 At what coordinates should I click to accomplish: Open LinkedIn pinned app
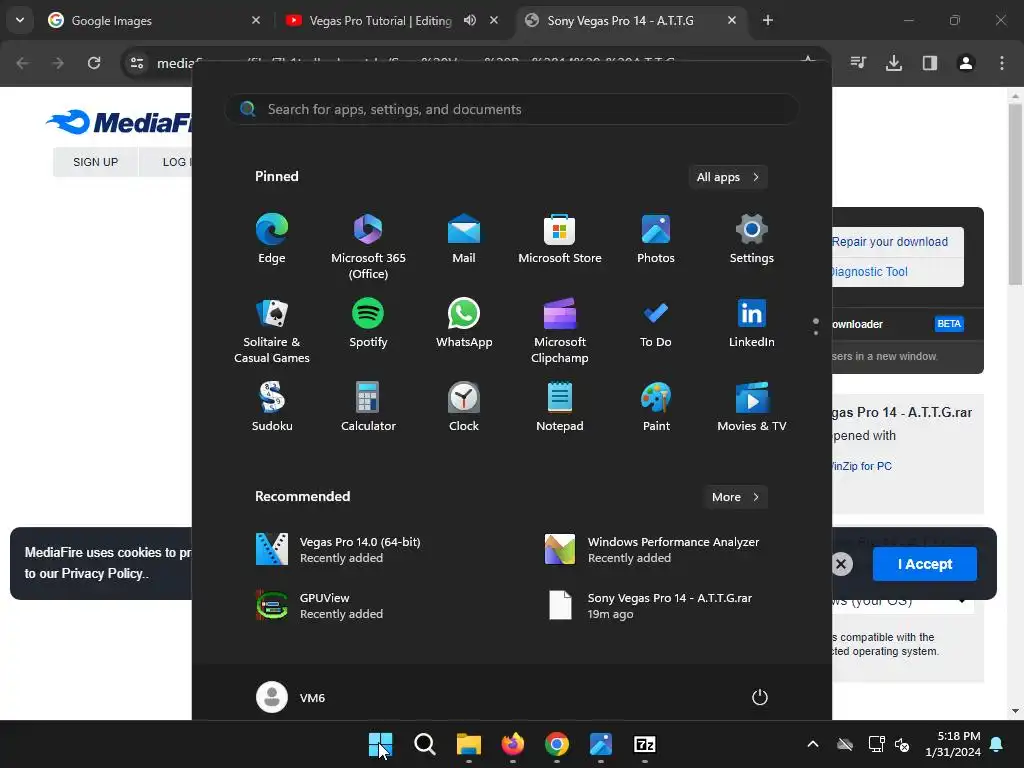point(752,323)
